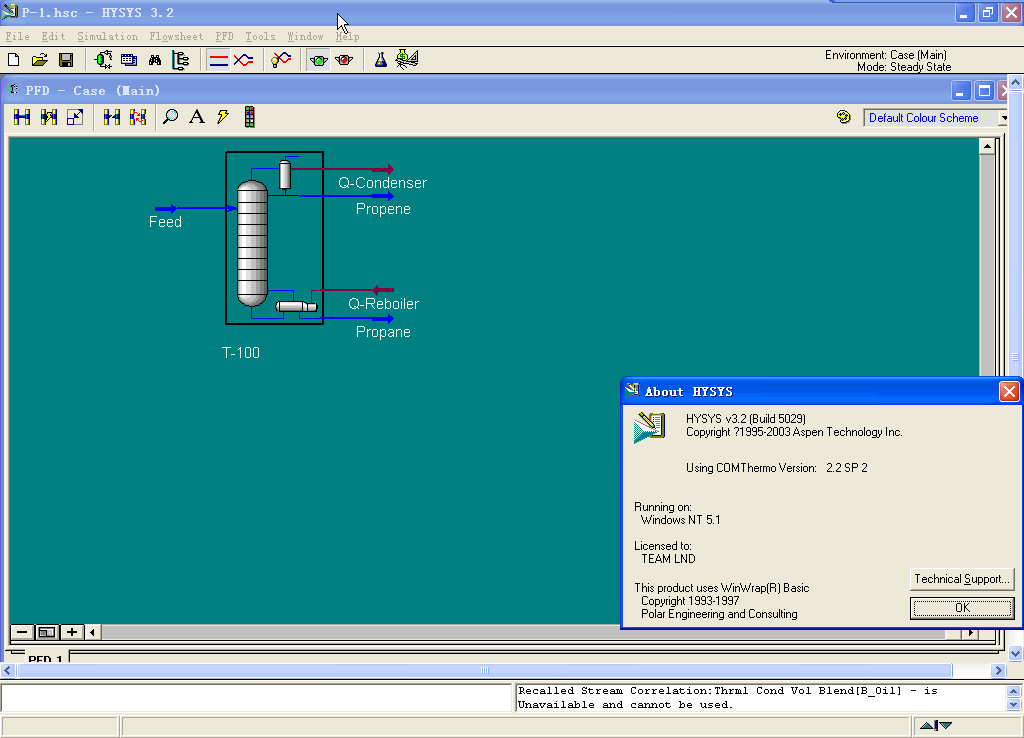The height and width of the screenshot is (738, 1024).
Task: Open the Simulation menu
Action: pos(108,37)
